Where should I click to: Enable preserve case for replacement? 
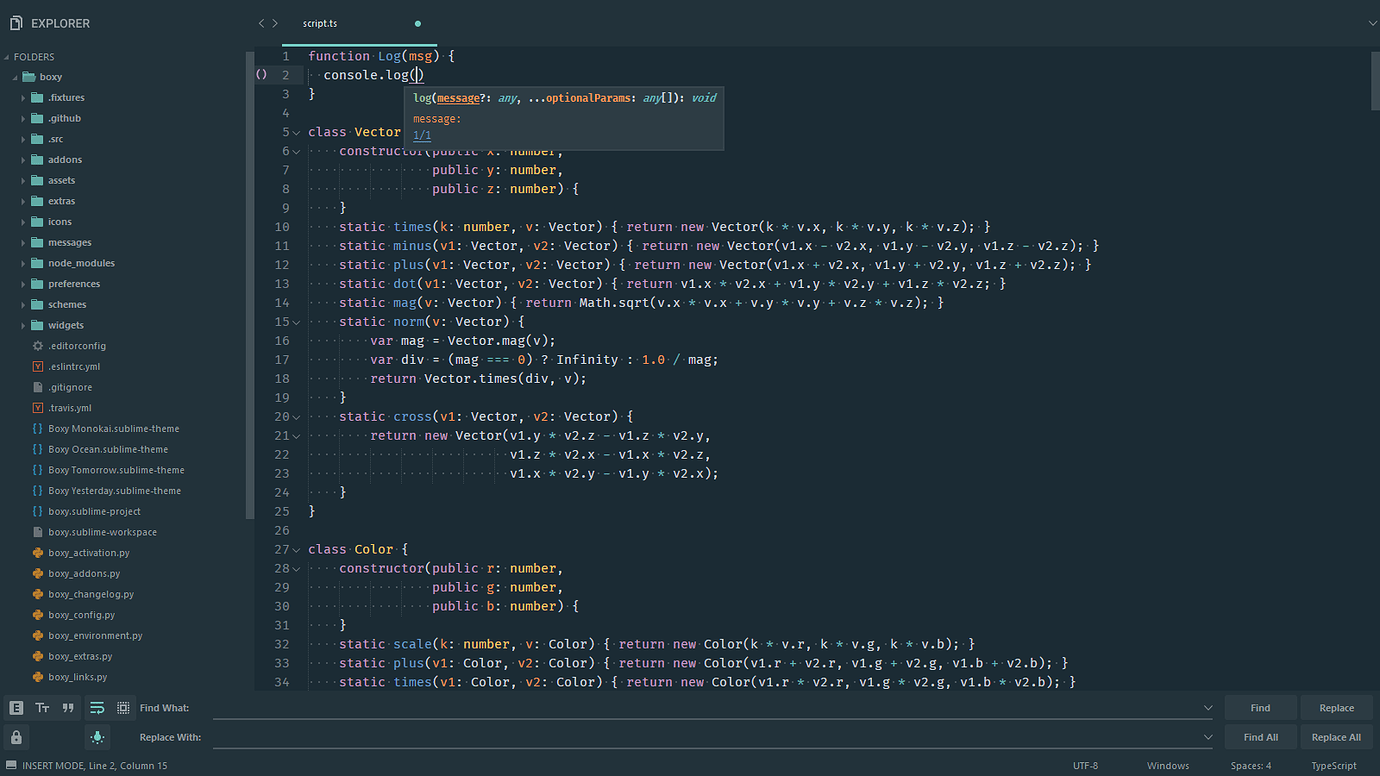pyautogui.click(x=16, y=737)
